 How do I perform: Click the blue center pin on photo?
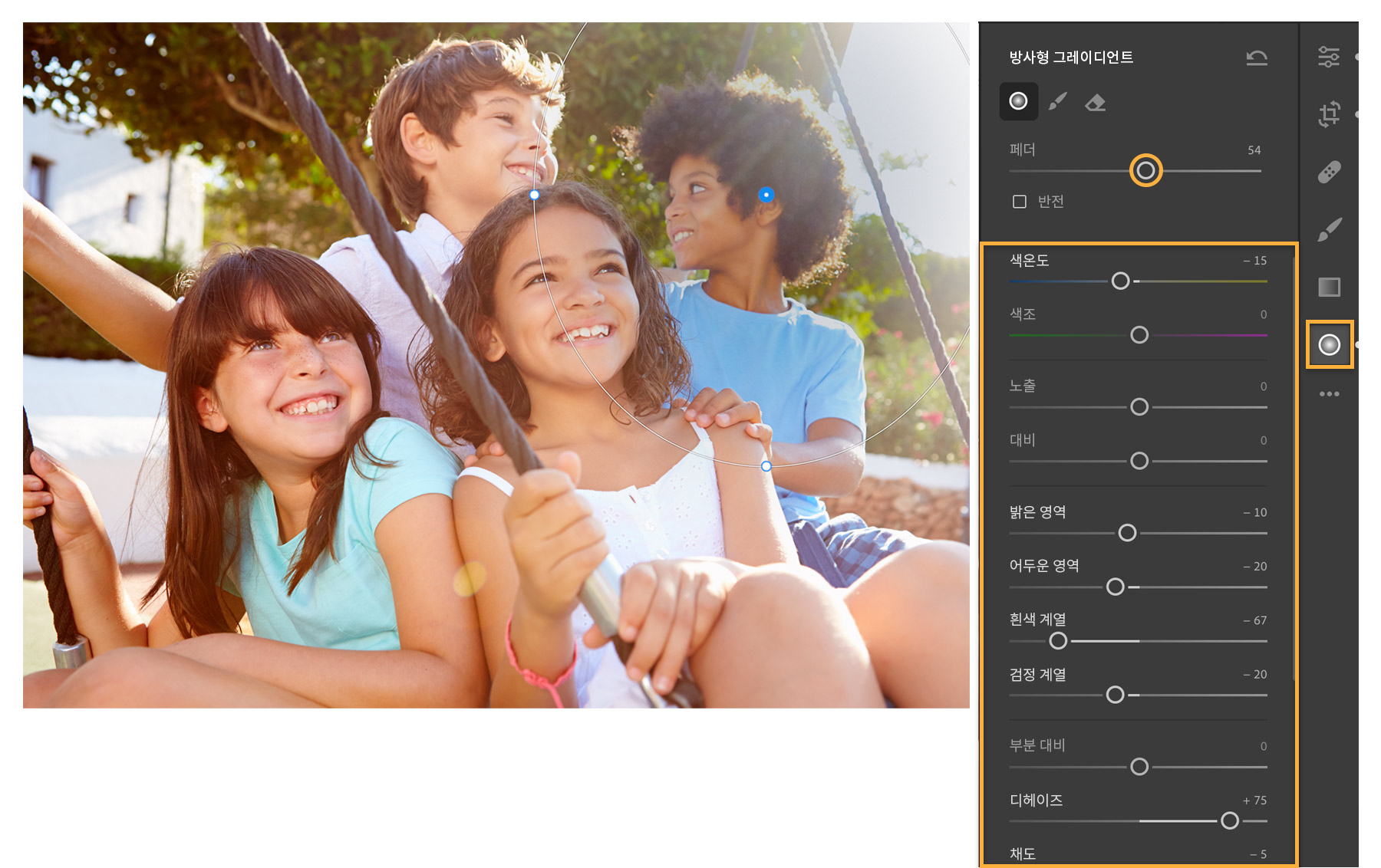[766, 195]
